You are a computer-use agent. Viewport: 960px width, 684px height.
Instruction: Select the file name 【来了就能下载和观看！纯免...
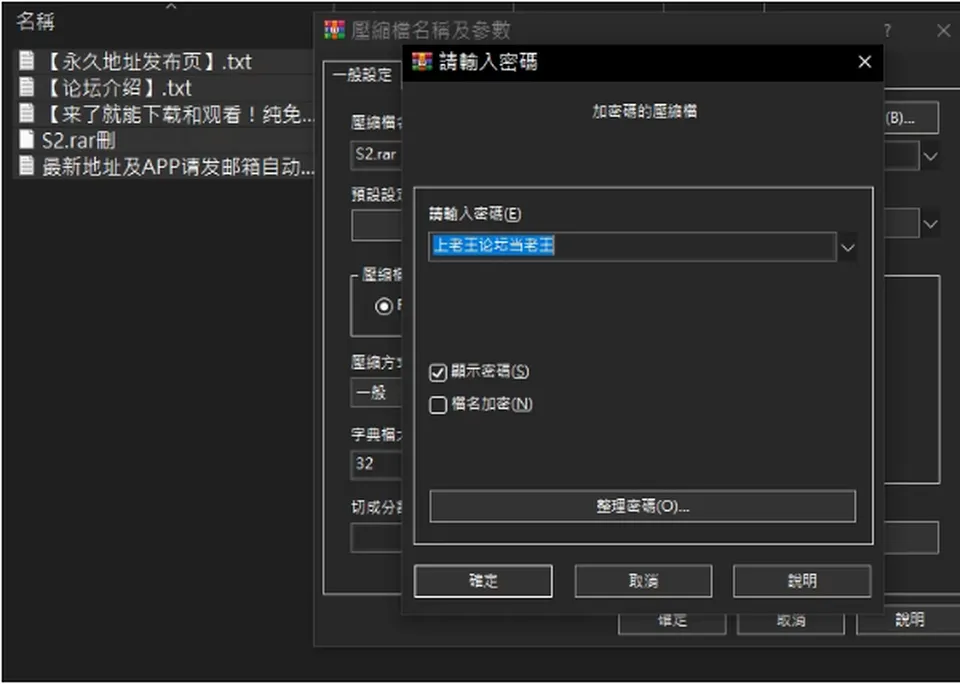[x=179, y=114]
